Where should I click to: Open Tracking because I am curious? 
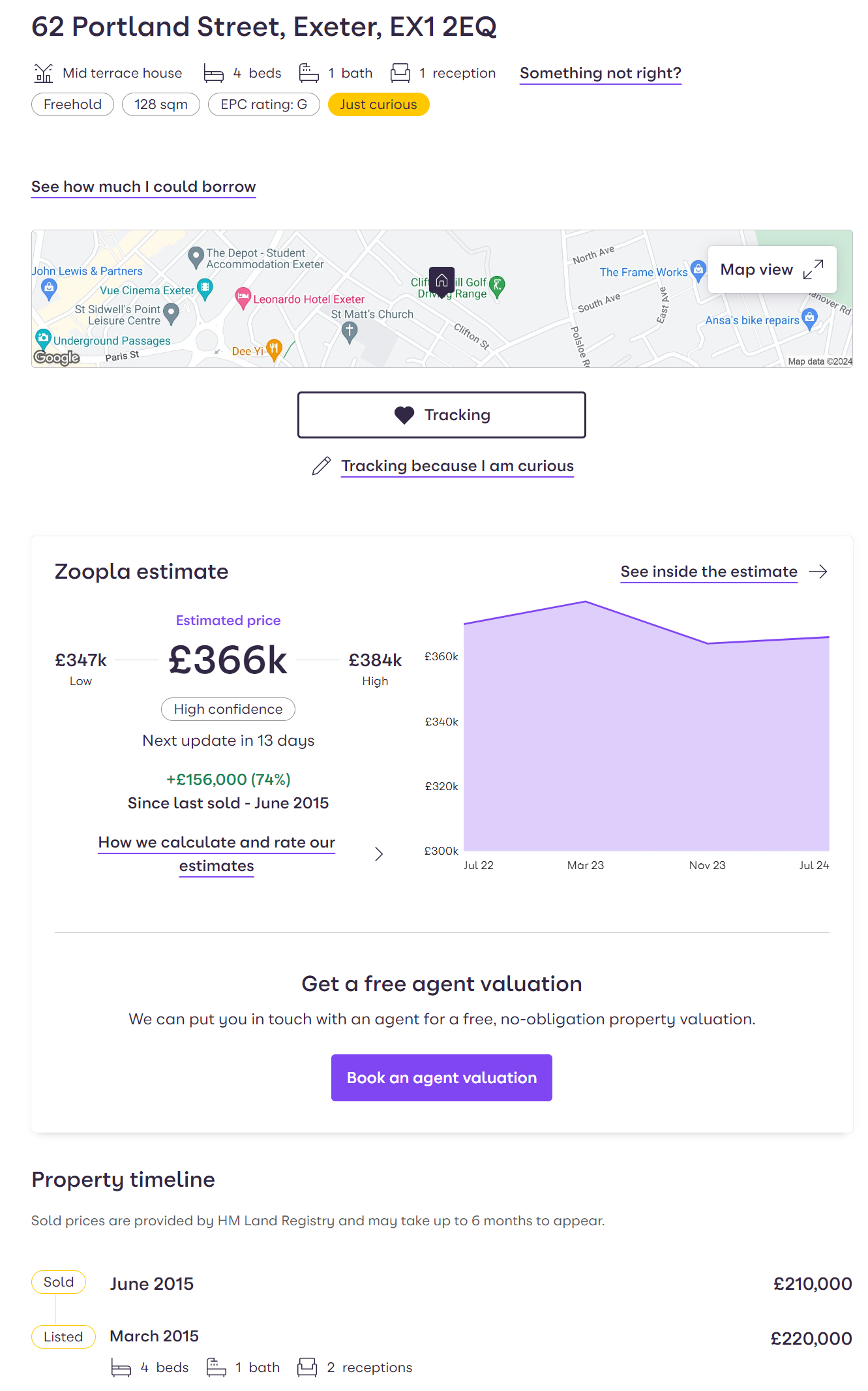pos(456,465)
